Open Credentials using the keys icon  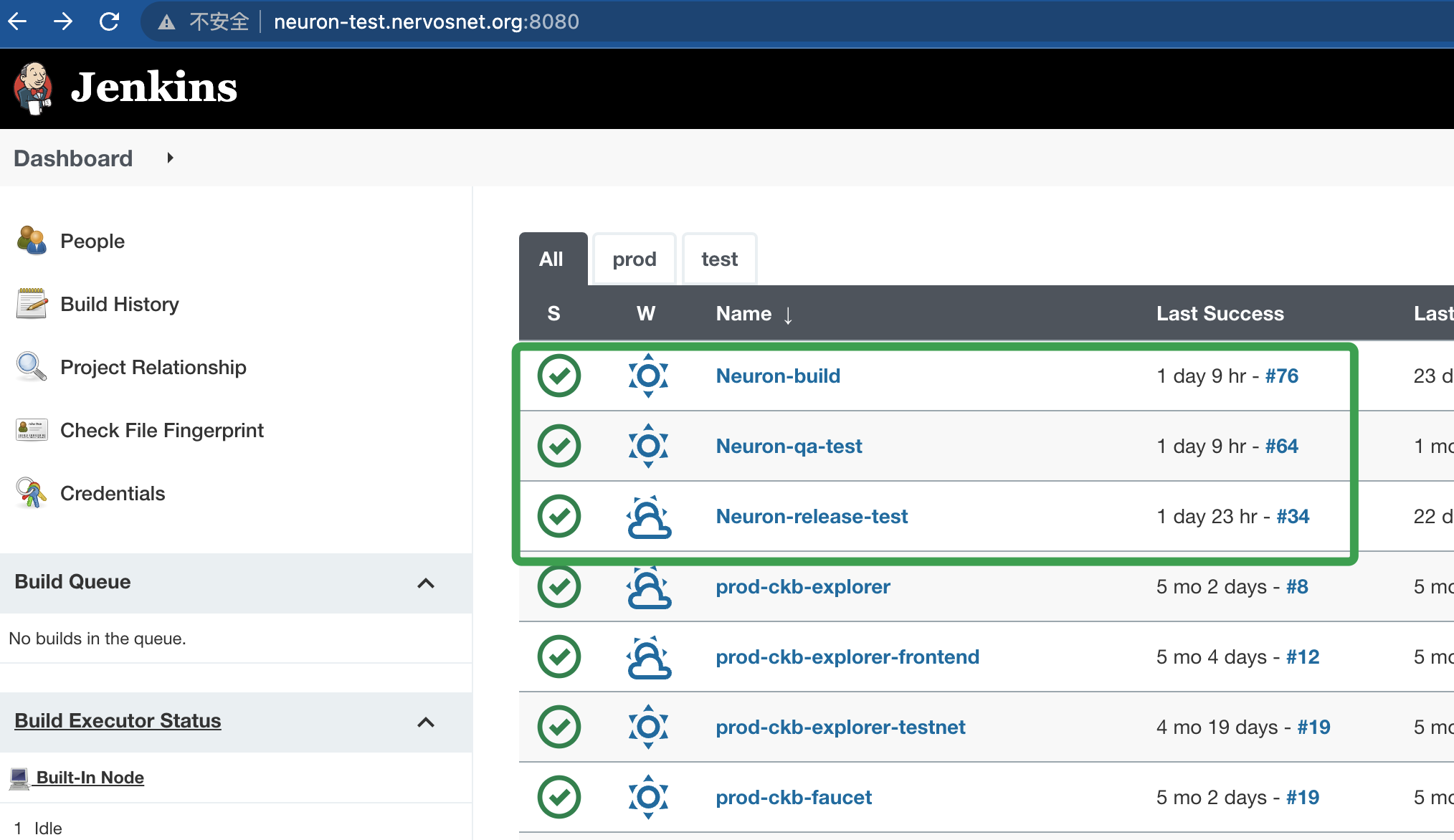pos(30,492)
